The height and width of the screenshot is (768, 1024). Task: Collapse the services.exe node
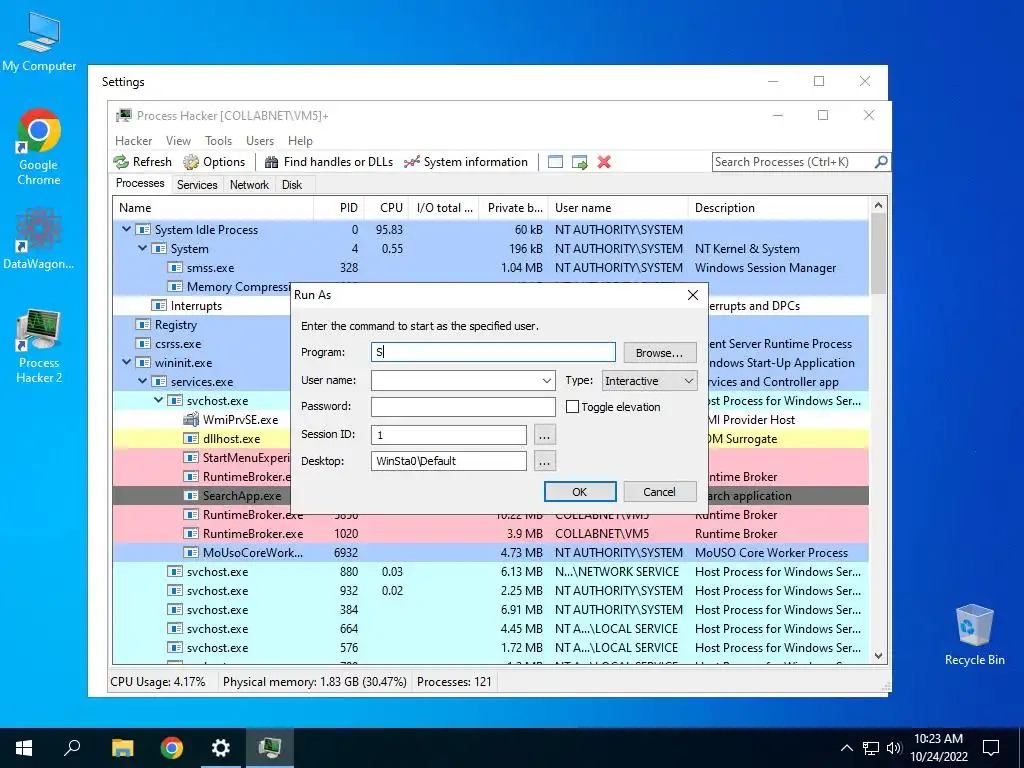coord(142,381)
